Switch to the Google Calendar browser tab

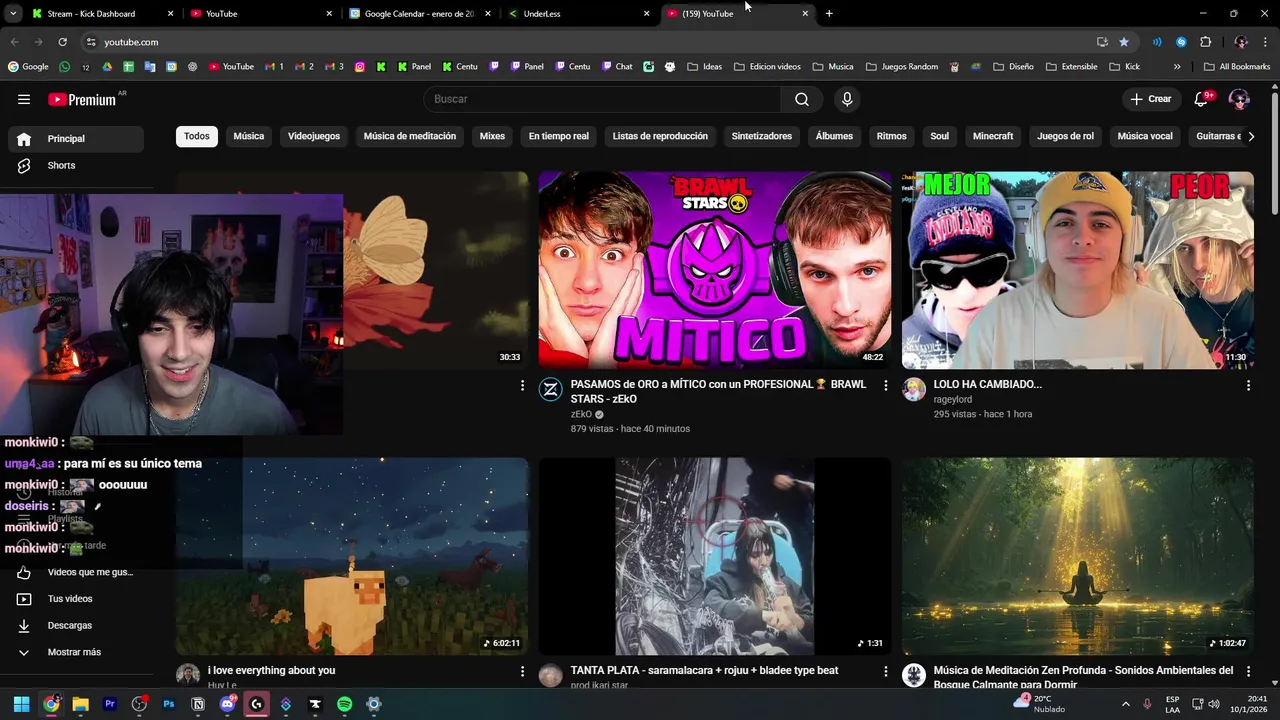coord(419,14)
